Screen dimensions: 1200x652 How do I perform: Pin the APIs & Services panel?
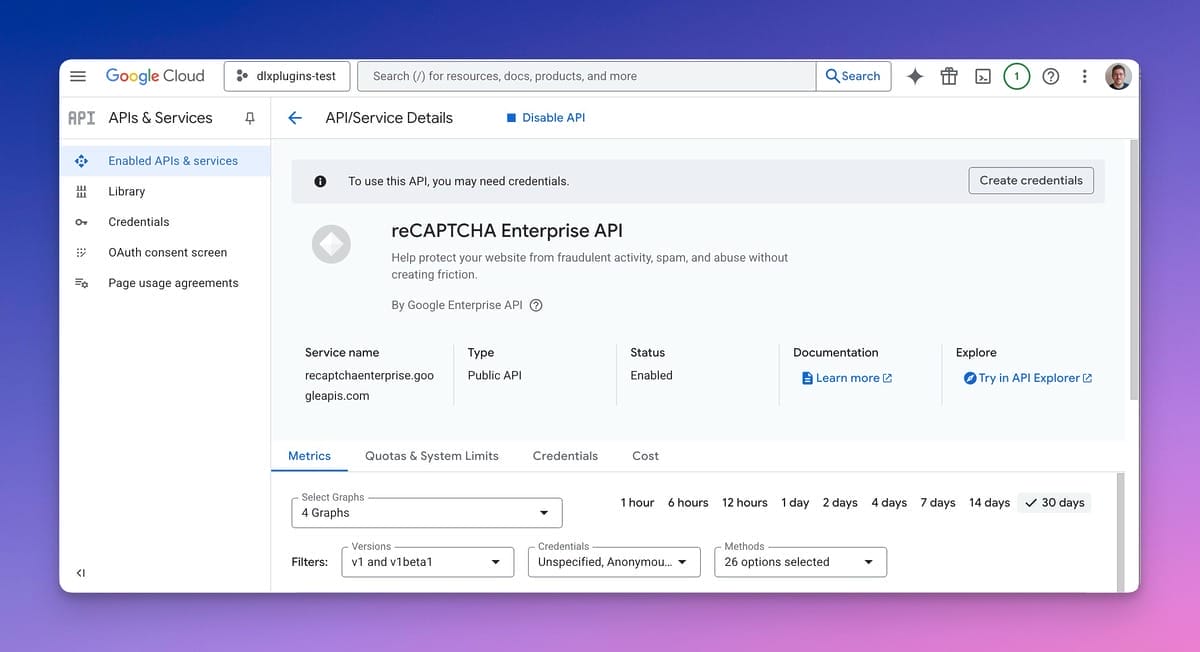[249, 117]
